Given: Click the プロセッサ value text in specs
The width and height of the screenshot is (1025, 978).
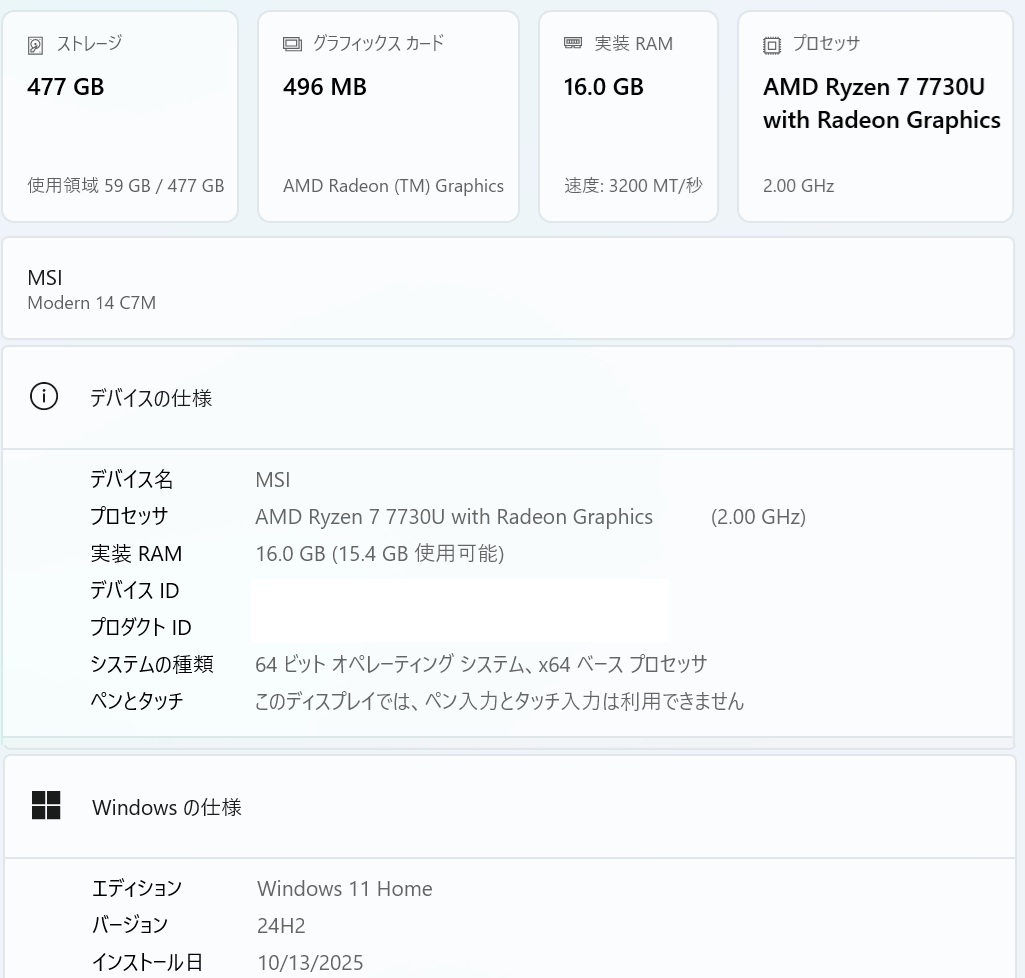Looking at the screenshot, I should pos(454,517).
